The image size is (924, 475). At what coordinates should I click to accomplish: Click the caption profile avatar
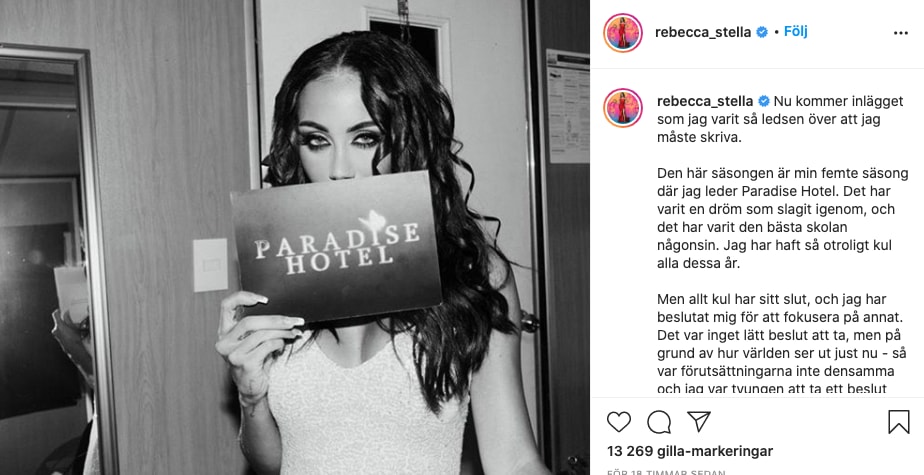[x=623, y=108]
